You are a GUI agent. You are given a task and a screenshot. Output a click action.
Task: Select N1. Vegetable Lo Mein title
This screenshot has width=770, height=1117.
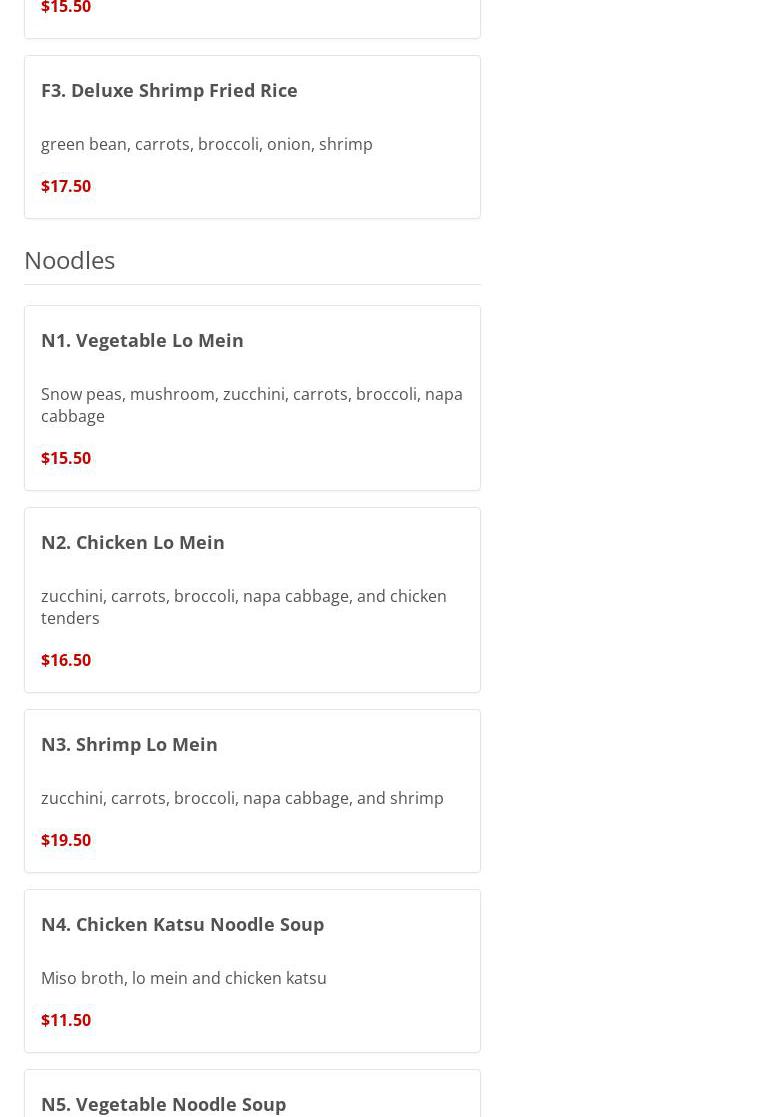(142, 340)
